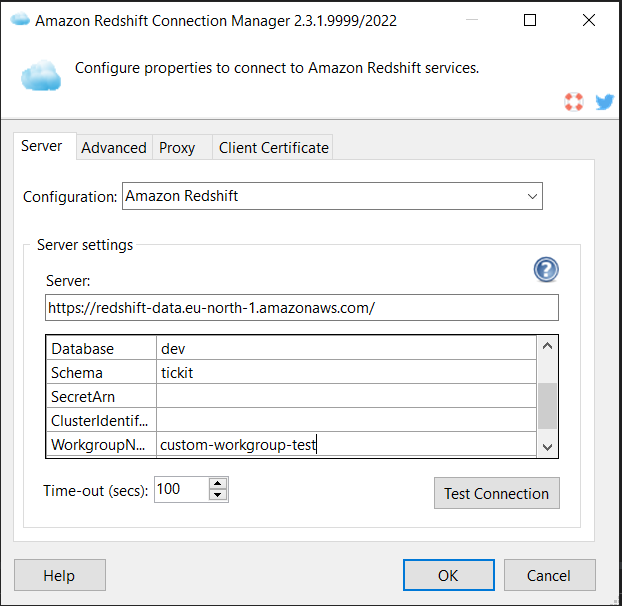Image resolution: width=622 pixels, height=606 pixels.
Task: Click the property grid scroll-down arrow
Action: coord(547,447)
